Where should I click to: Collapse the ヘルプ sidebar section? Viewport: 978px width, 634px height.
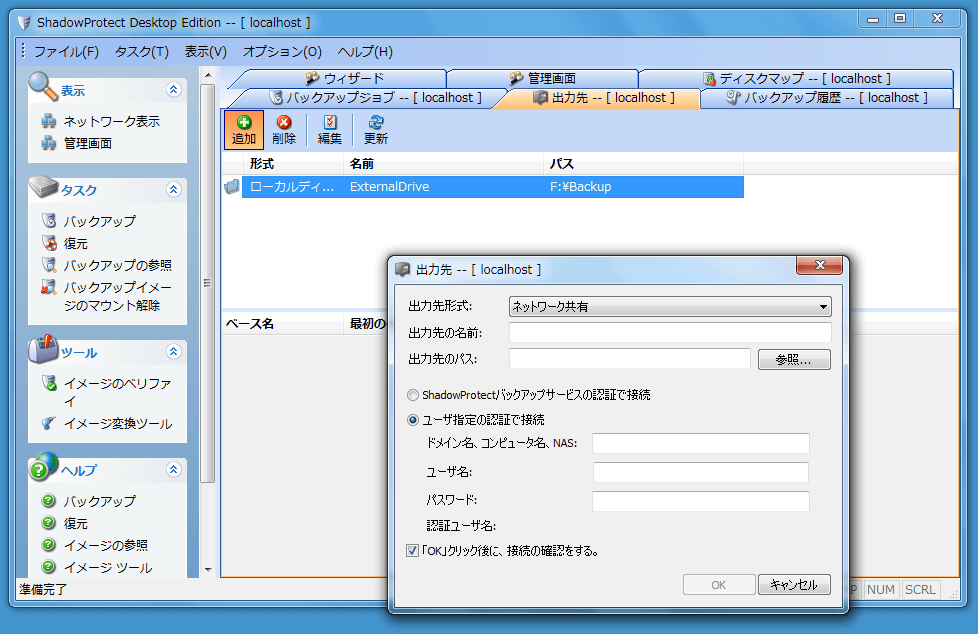[174, 469]
